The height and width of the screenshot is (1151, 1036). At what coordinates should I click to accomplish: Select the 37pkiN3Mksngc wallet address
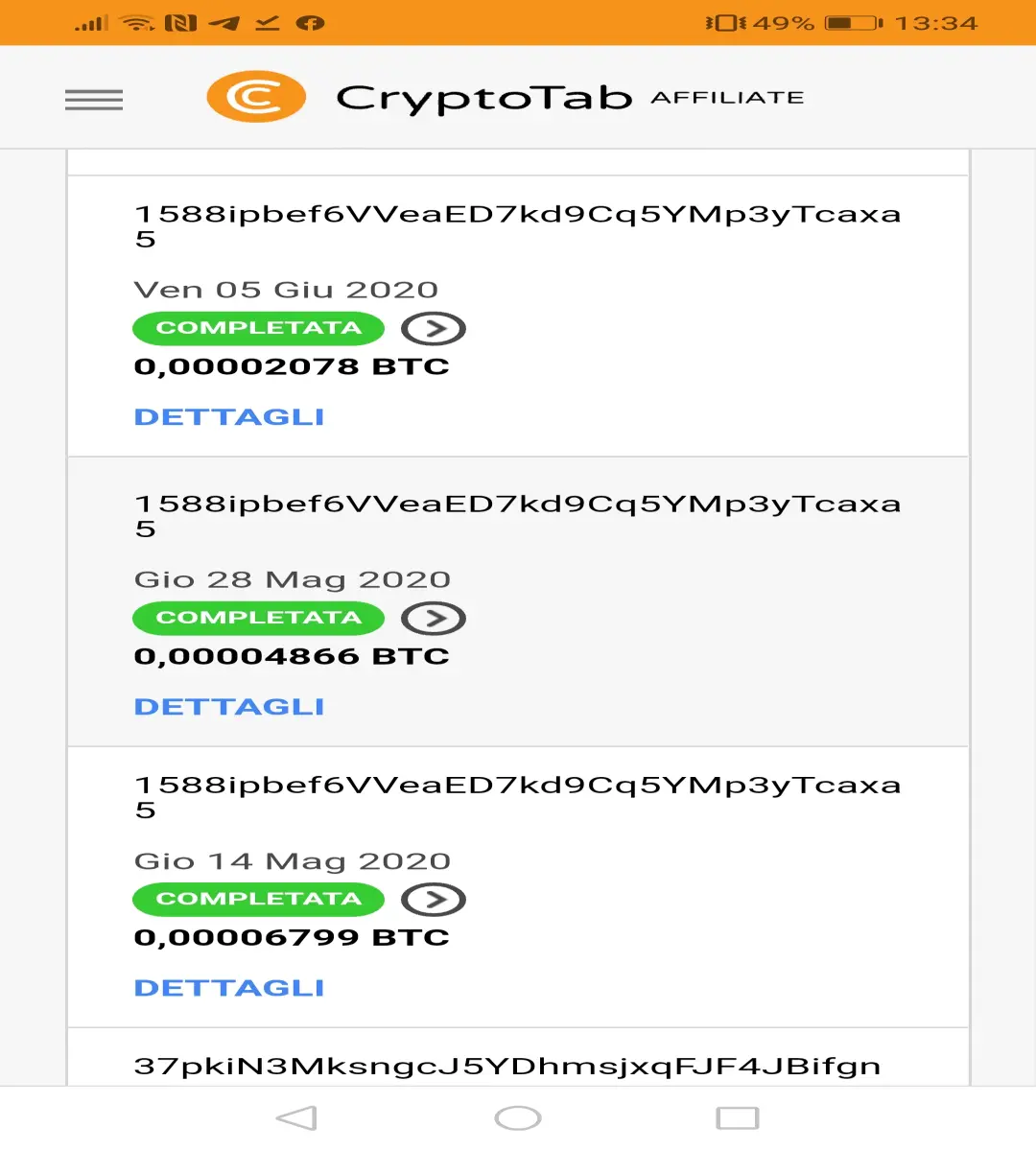[507, 1067]
